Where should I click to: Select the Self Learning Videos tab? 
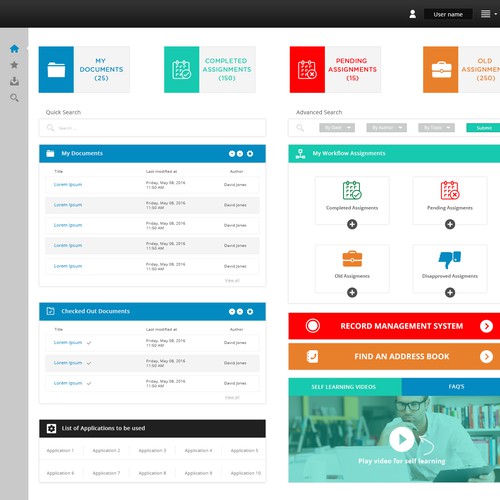tap(345, 387)
